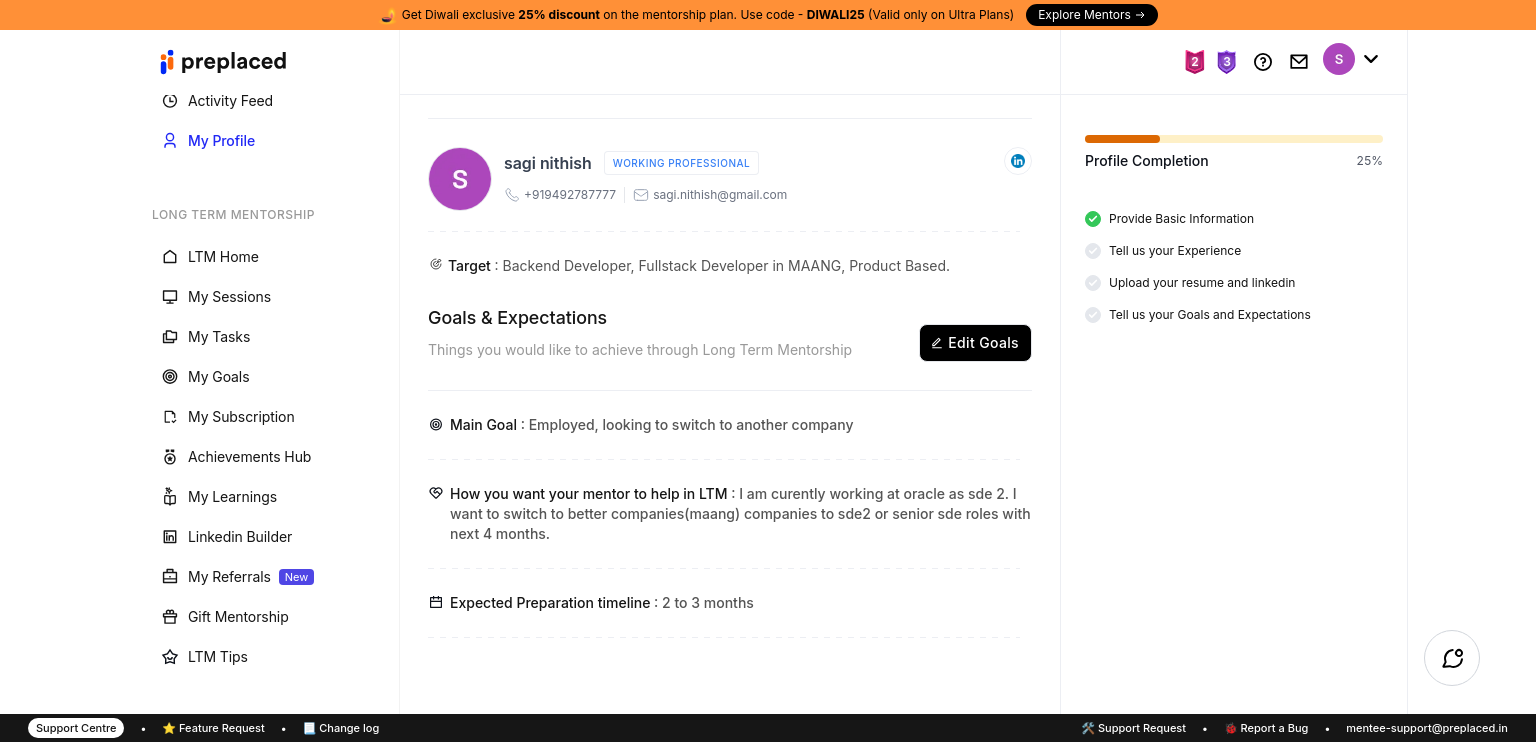Go to My Profile page
Screen dimensions: 1536x742
[221, 141]
